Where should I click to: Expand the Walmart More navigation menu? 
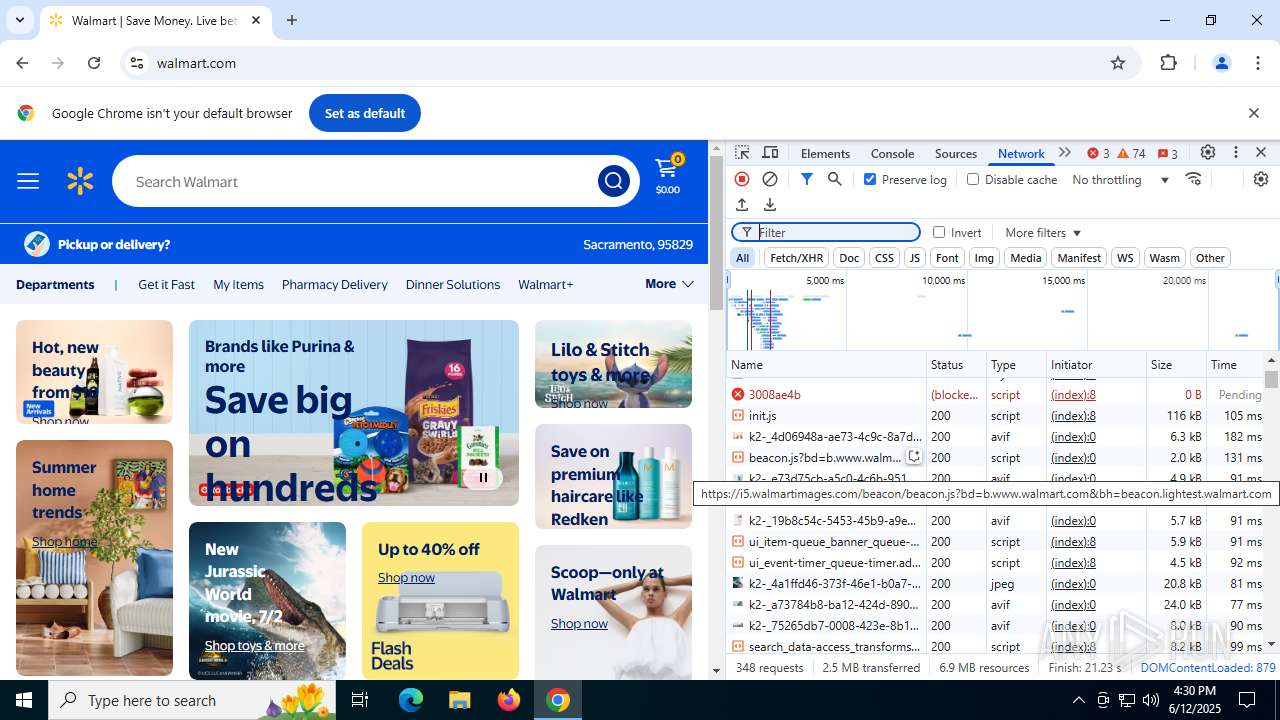pyautogui.click(x=669, y=284)
